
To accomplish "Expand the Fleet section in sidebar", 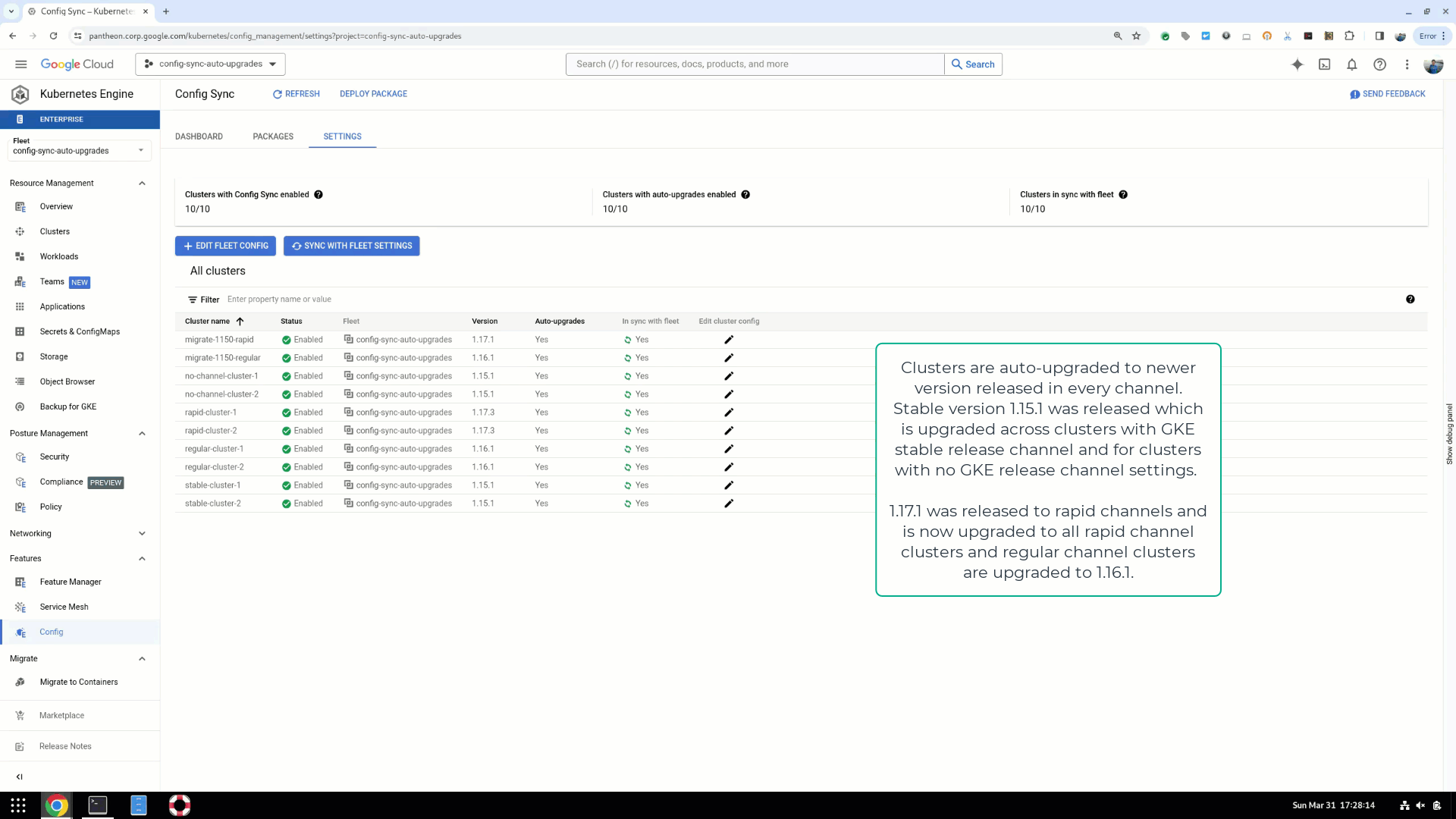I will click(x=139, y=150).
